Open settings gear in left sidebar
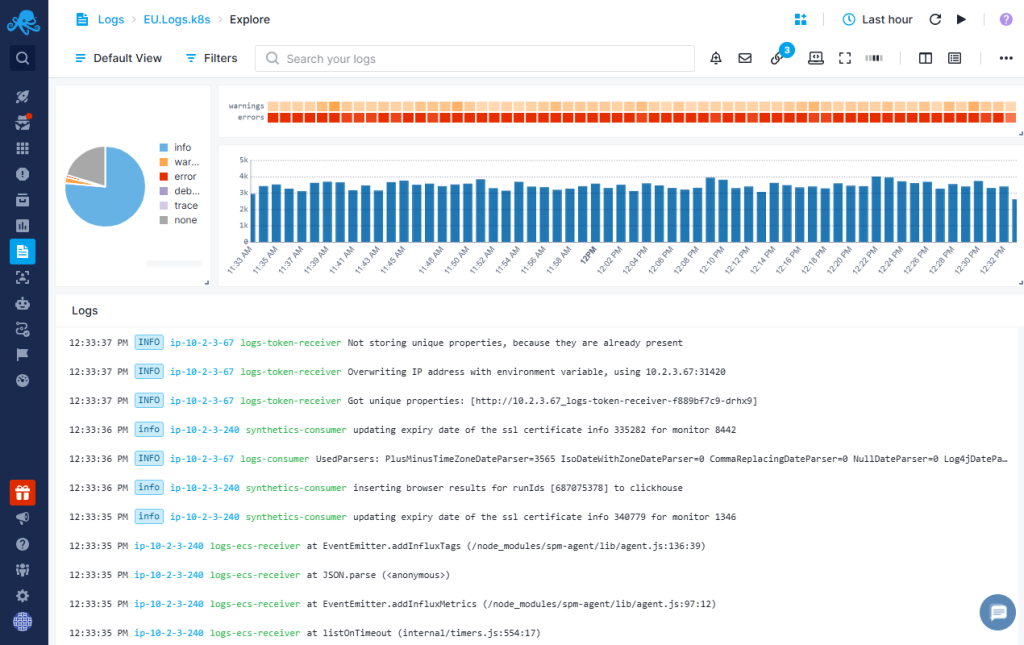 point(22,595)
